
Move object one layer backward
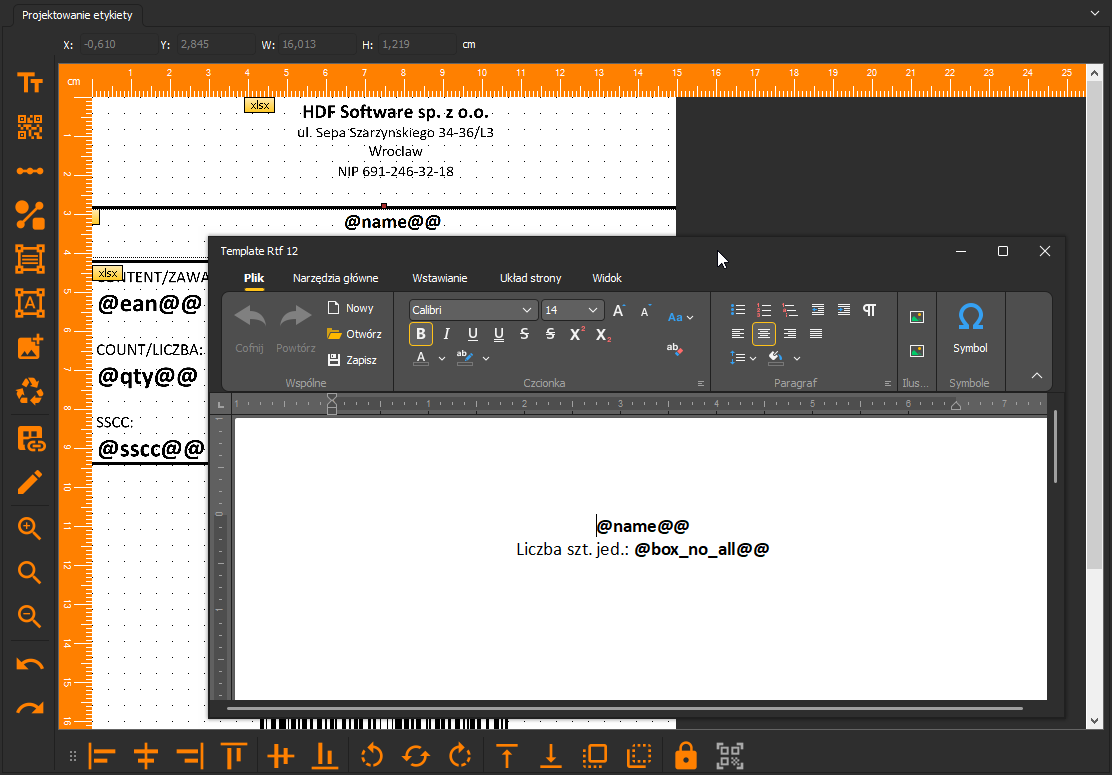(x=639, y=756)
